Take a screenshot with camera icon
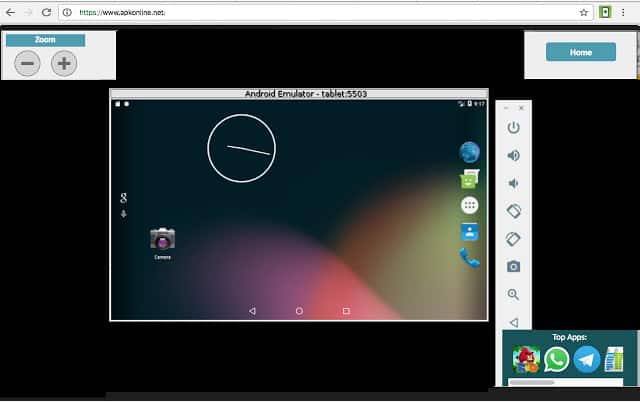The image size is (640, 402). pyautogui.click(x=513, y=267)
